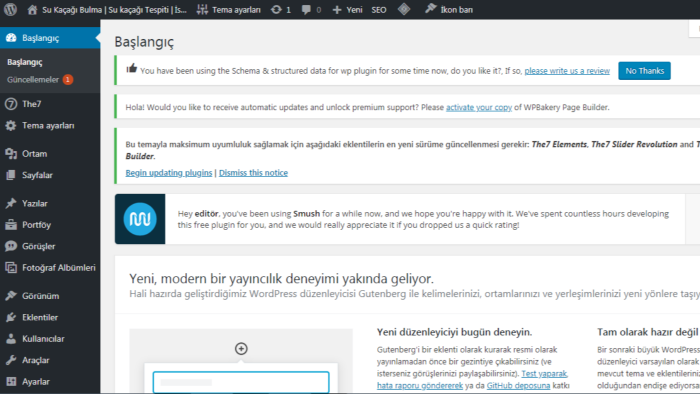Open The7 menu in sidebar
This screenshot has height=394, width=700.
coord(31,104)
